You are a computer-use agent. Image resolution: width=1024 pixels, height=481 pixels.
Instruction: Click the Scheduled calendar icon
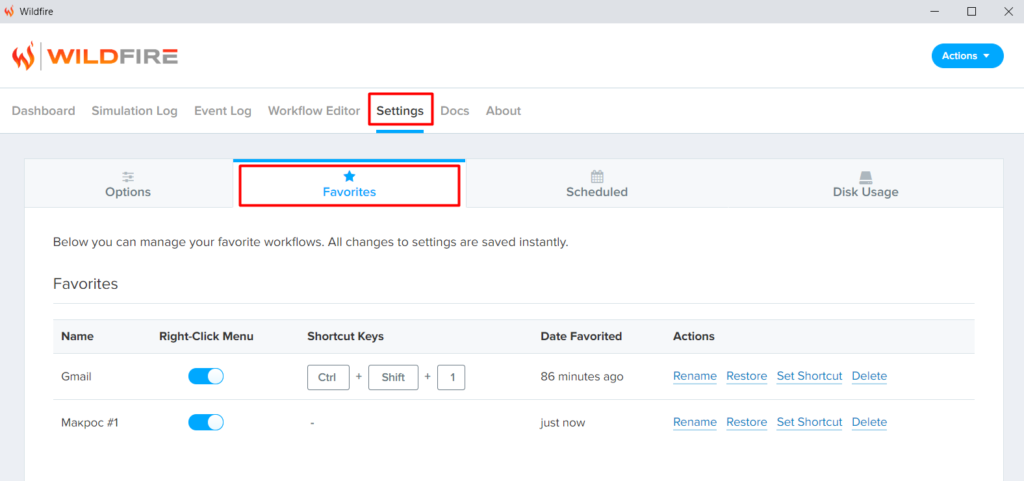597,176
